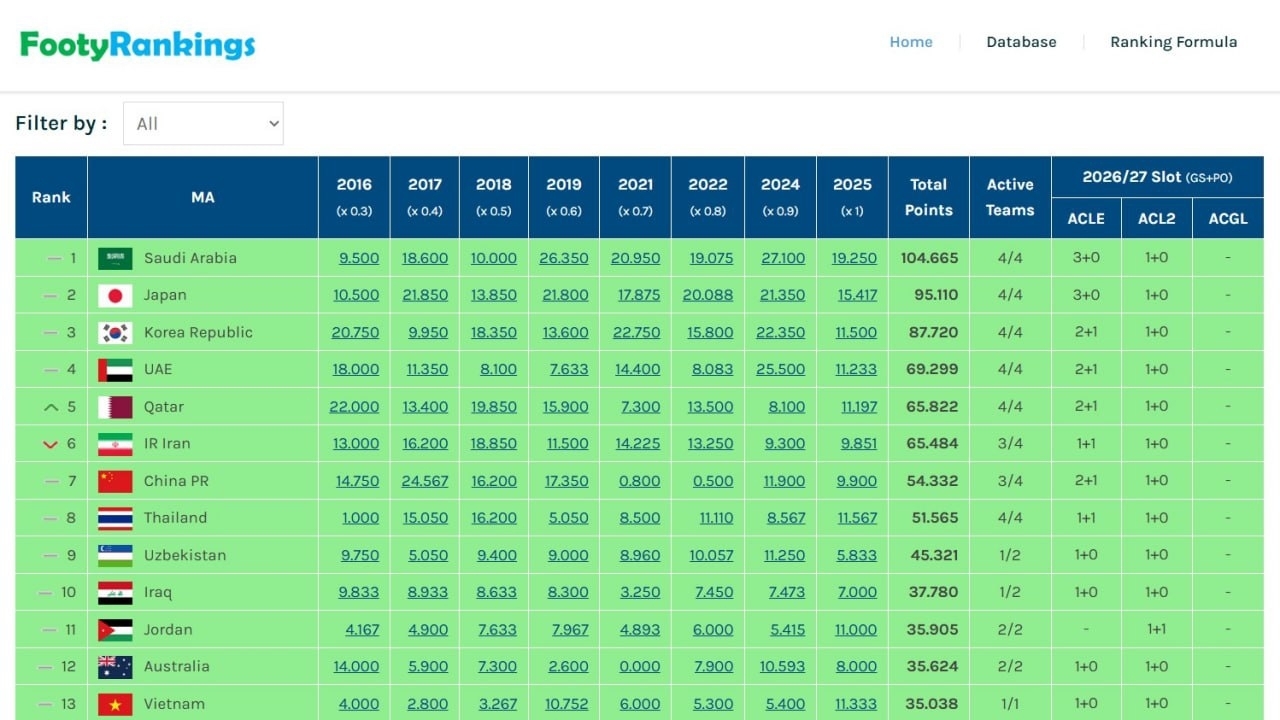This screenshot has height=720, width=1280.
Task: Click the Total Points column header
Action: click(928, 197)
